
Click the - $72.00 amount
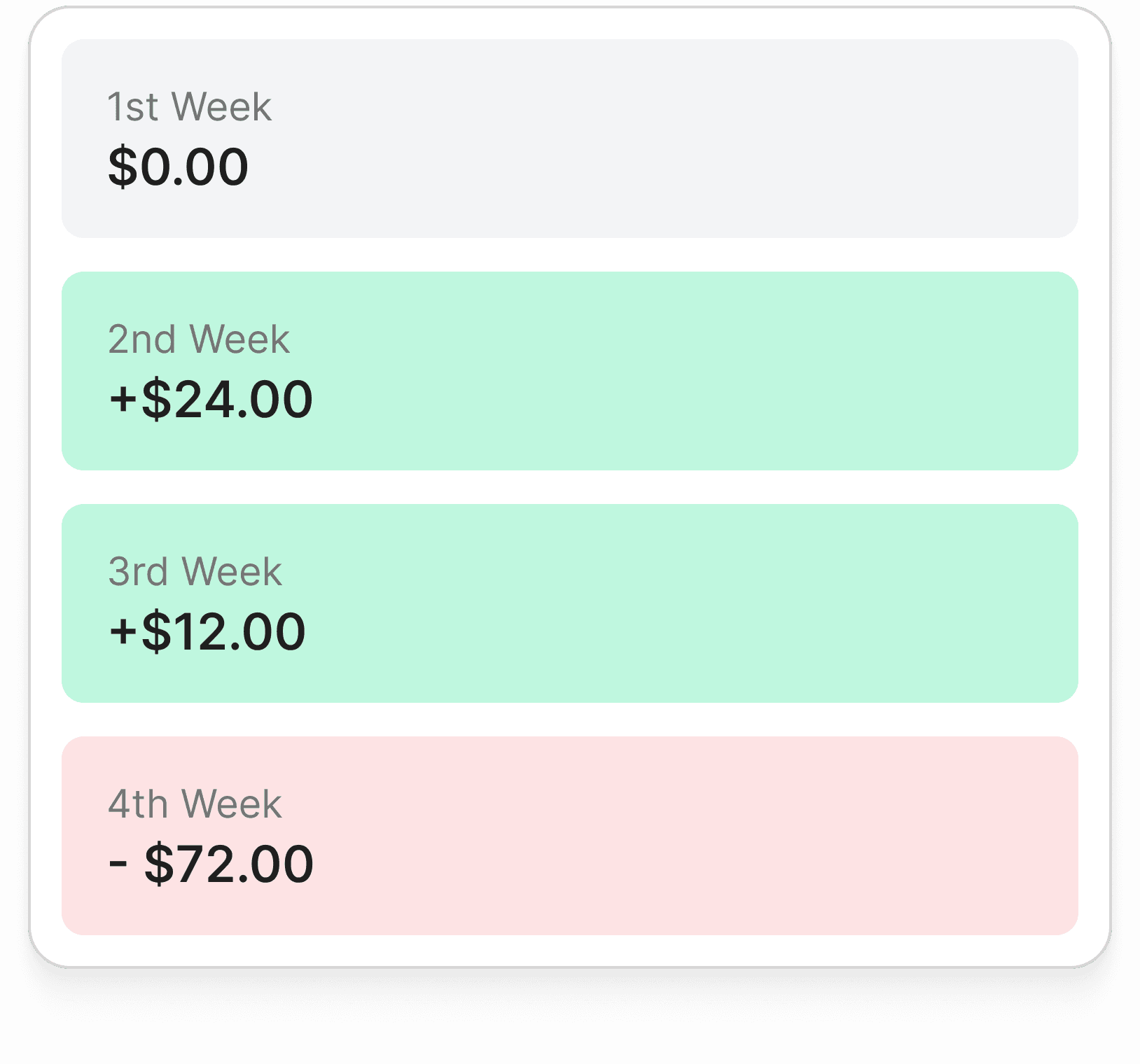[x=211, y=864]
